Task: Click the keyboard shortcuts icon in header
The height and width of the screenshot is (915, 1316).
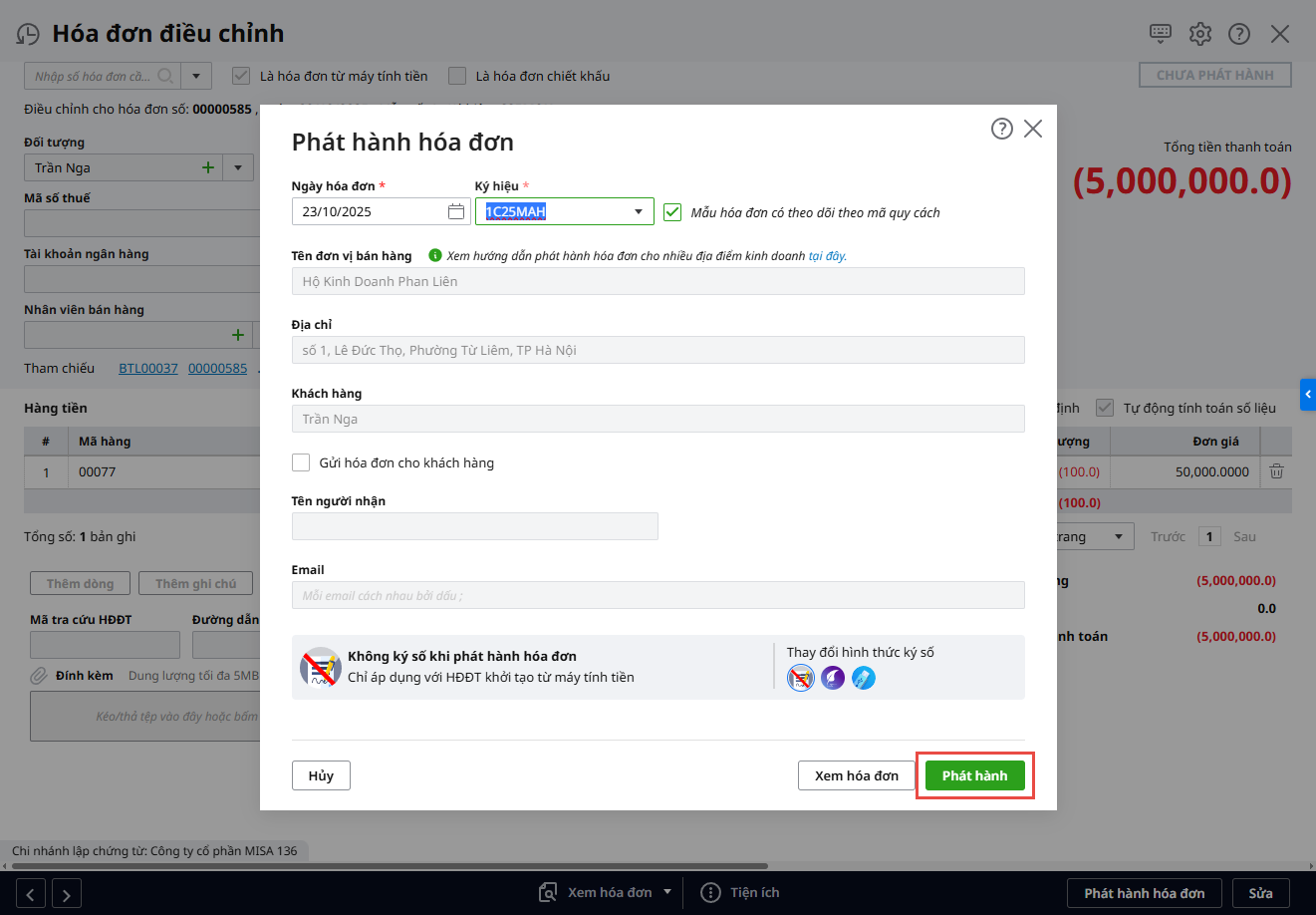Action: click(x=1161, y=33)
